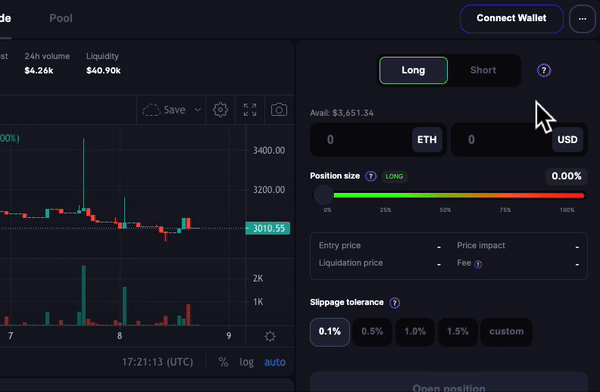Switch to the Pool tab
600x392 pixels.
[61, 18]
